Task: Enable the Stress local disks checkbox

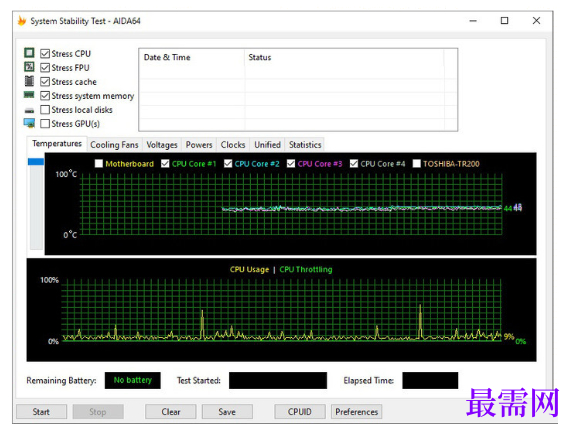Action: [x=45, y=110]
